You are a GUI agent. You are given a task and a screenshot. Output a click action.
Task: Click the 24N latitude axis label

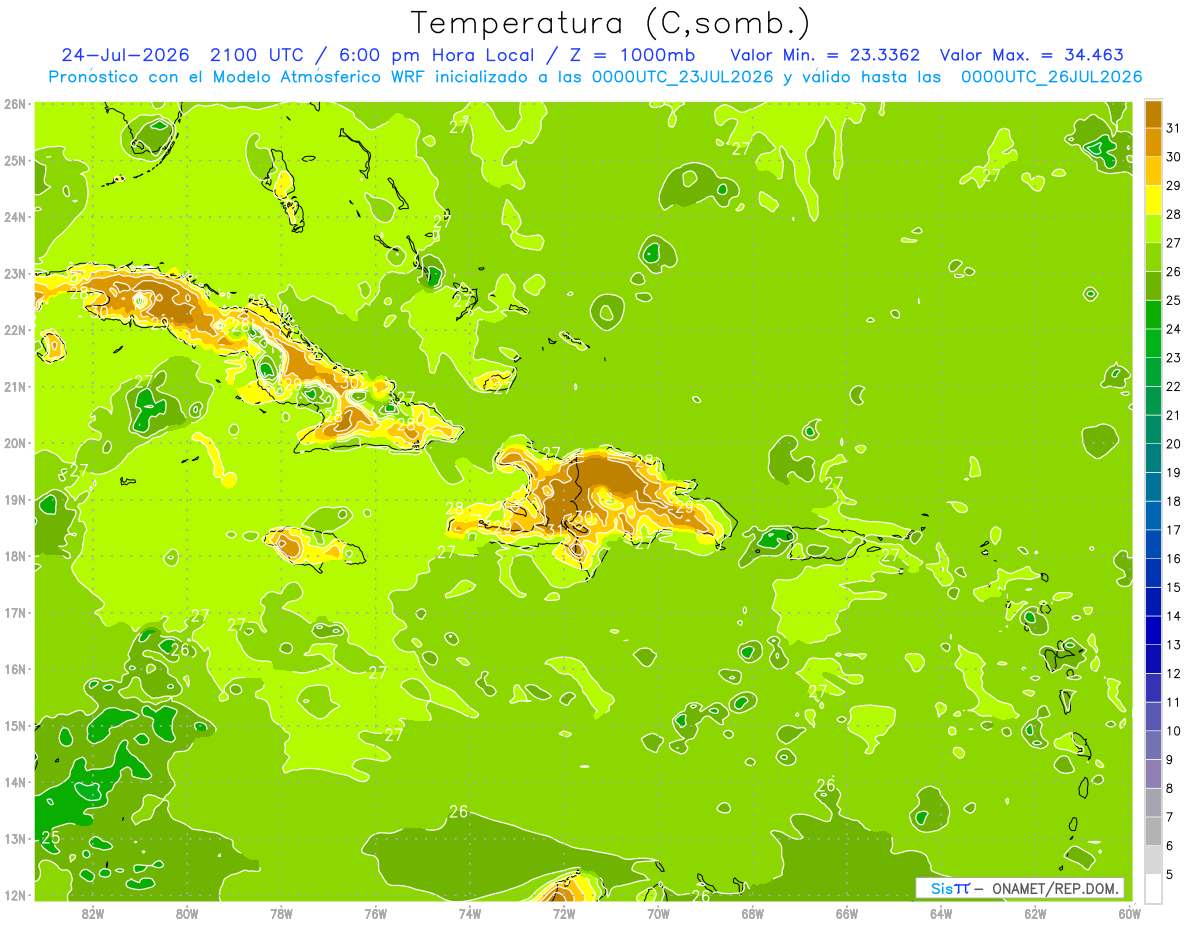15,217
